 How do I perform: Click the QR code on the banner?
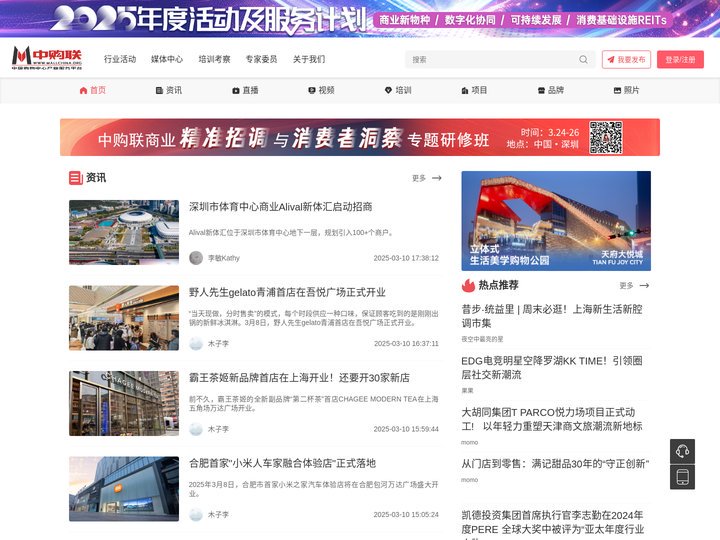(606, 137)
